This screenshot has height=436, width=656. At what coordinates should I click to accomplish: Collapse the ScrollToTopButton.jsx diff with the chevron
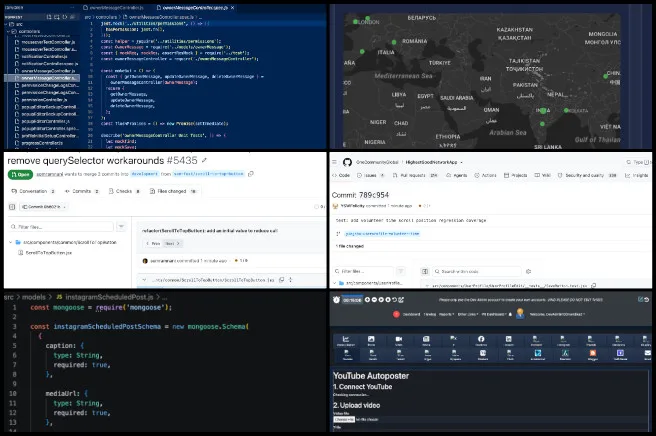(144, 280)
